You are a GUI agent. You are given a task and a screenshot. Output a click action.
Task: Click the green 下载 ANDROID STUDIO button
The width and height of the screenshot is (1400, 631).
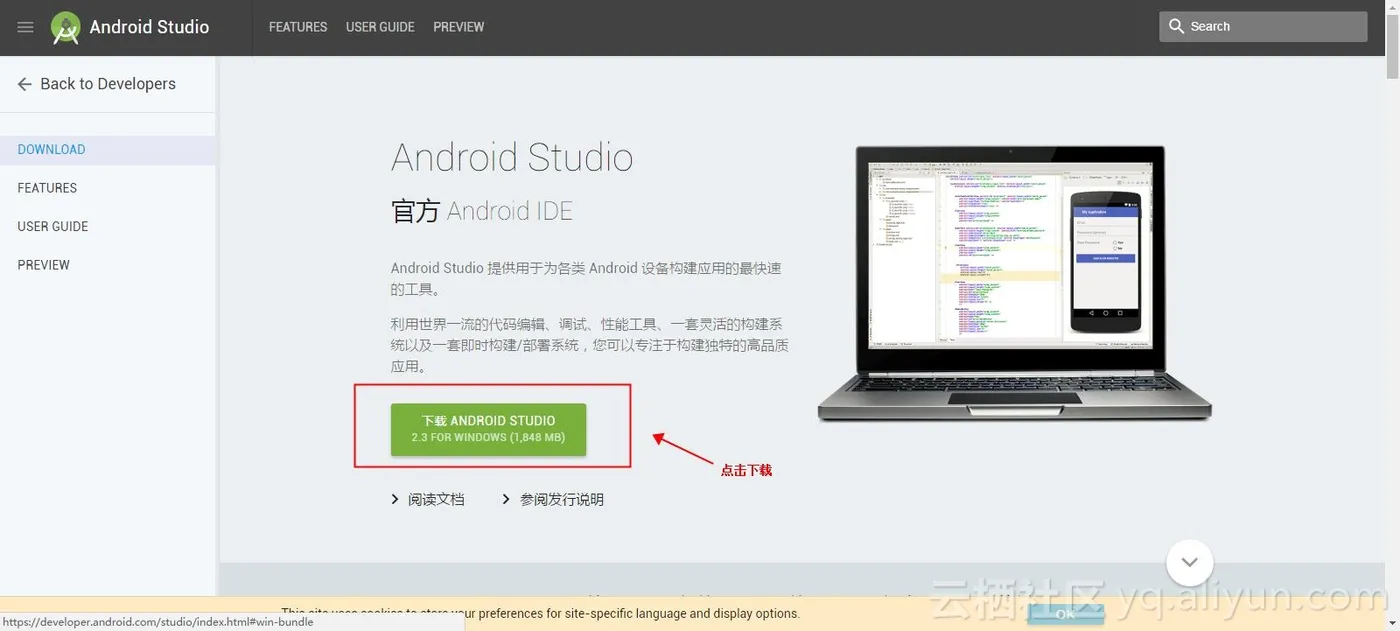[488, 429]
